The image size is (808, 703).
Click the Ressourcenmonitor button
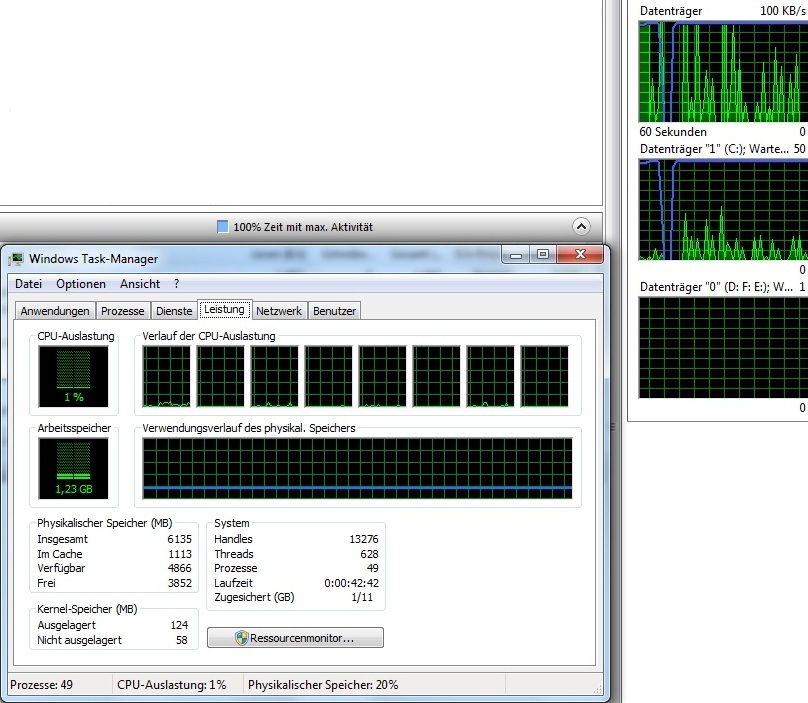click(295, 638)
